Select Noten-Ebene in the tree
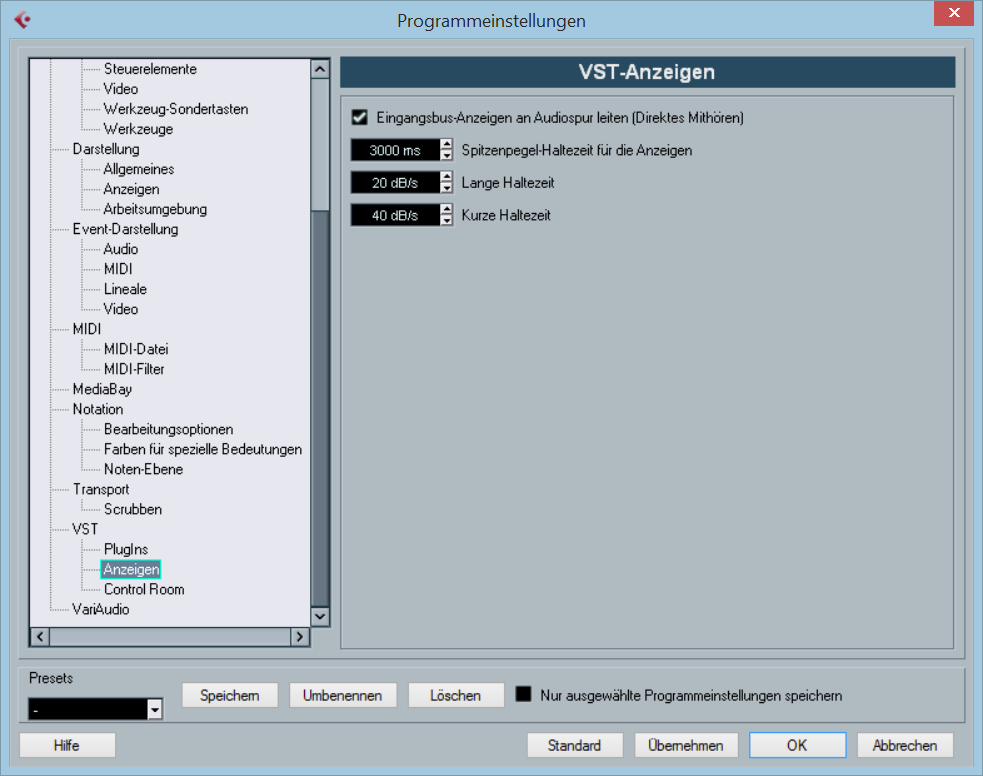This screenshot has width=983, height=776. point(144,469)
